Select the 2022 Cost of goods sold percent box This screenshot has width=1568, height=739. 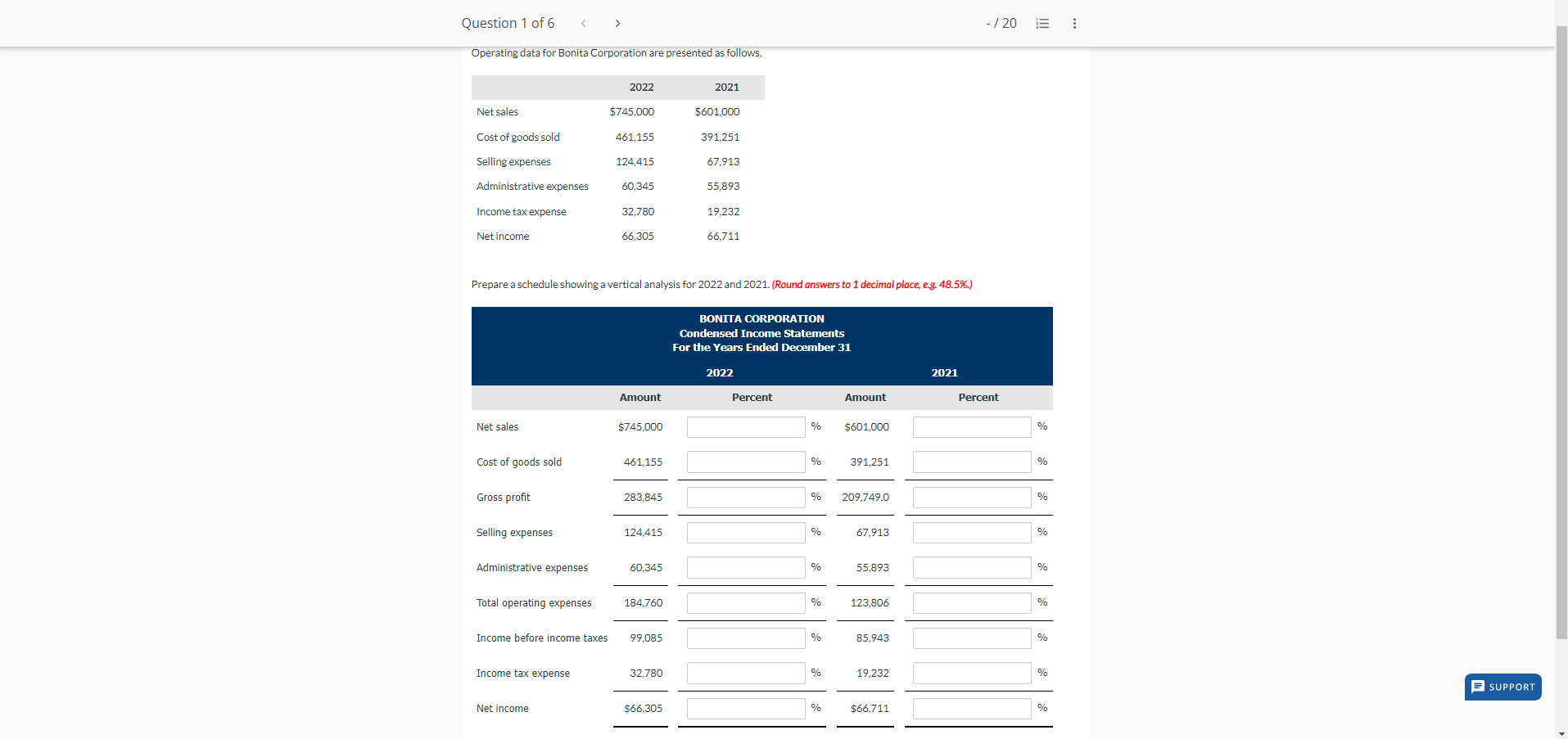click(x=745, y=462)
